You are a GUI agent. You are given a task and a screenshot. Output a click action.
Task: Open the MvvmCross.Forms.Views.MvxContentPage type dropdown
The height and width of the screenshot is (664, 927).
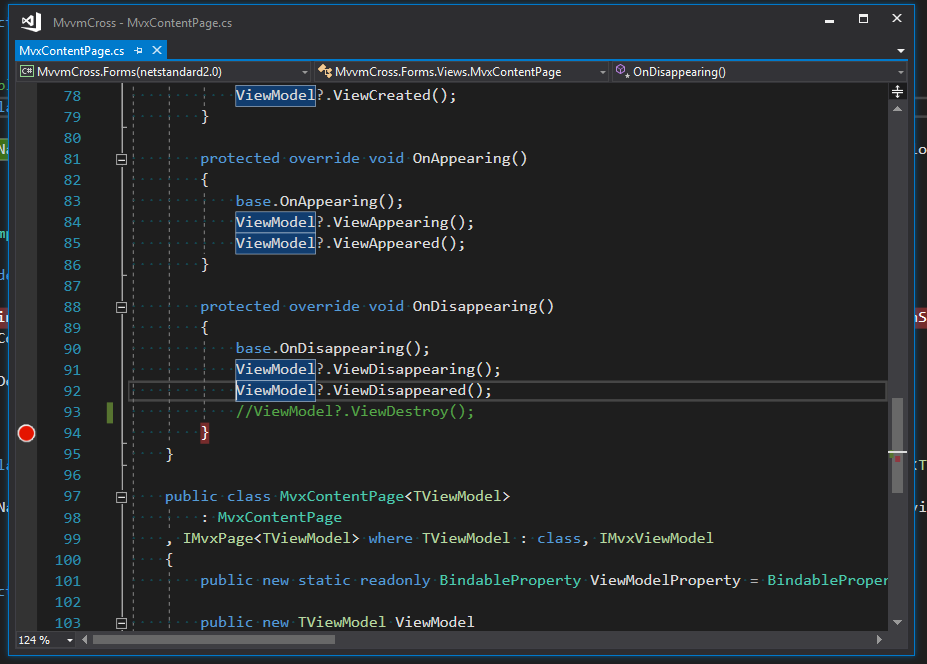click(461, 72)
